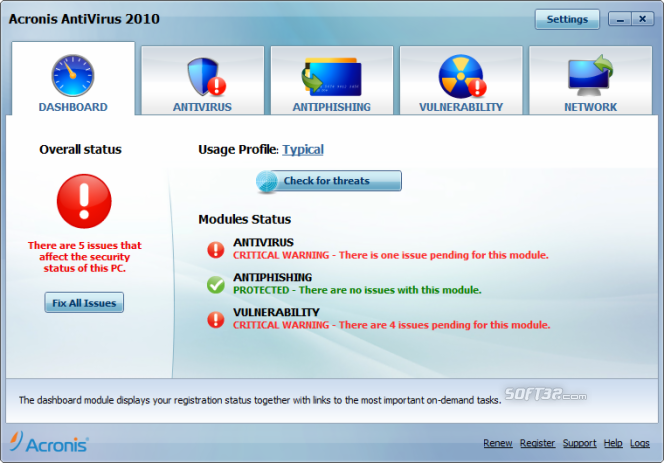Click the '5 issues' overall status text
This screenshot has width=664, height=463.
pos(84,257)
